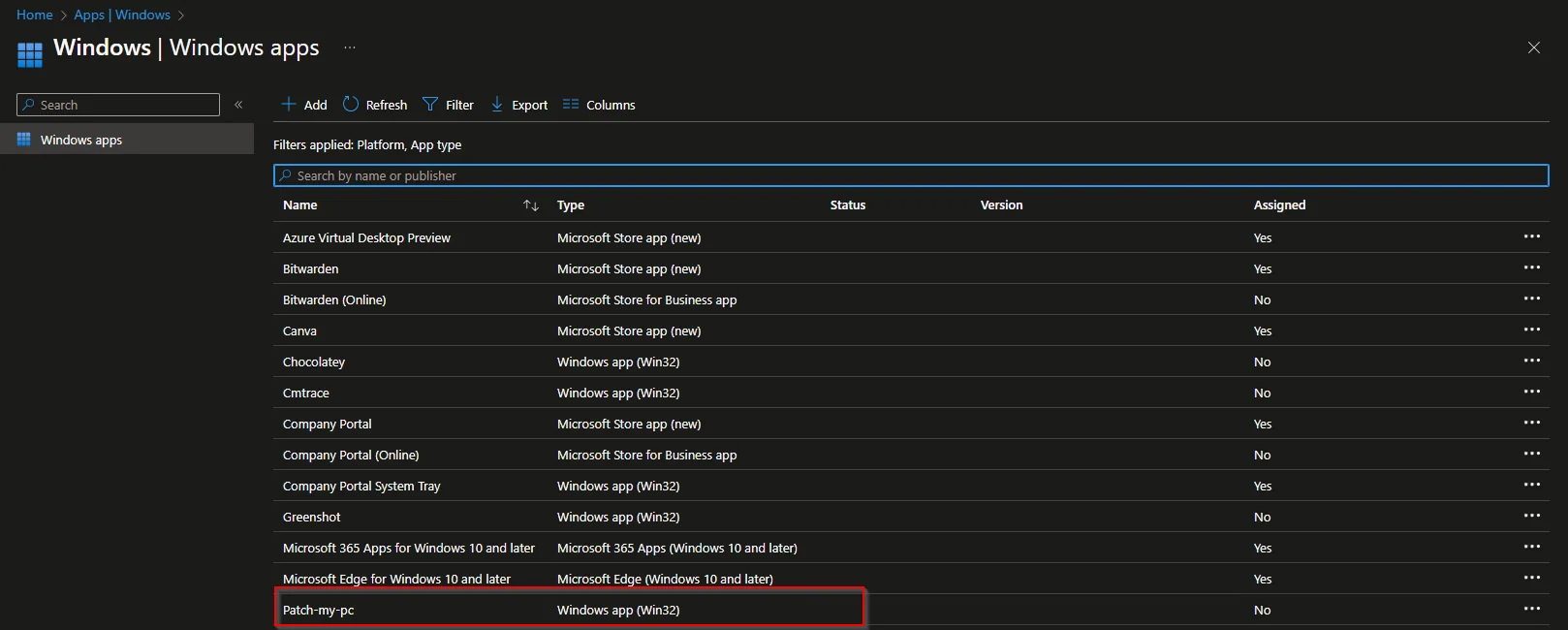The height and width of the screenshot is (630, 1568).
Task: Click the Windows apps tile icon in header
Action: pyautogui.click(x=30, y=54)
